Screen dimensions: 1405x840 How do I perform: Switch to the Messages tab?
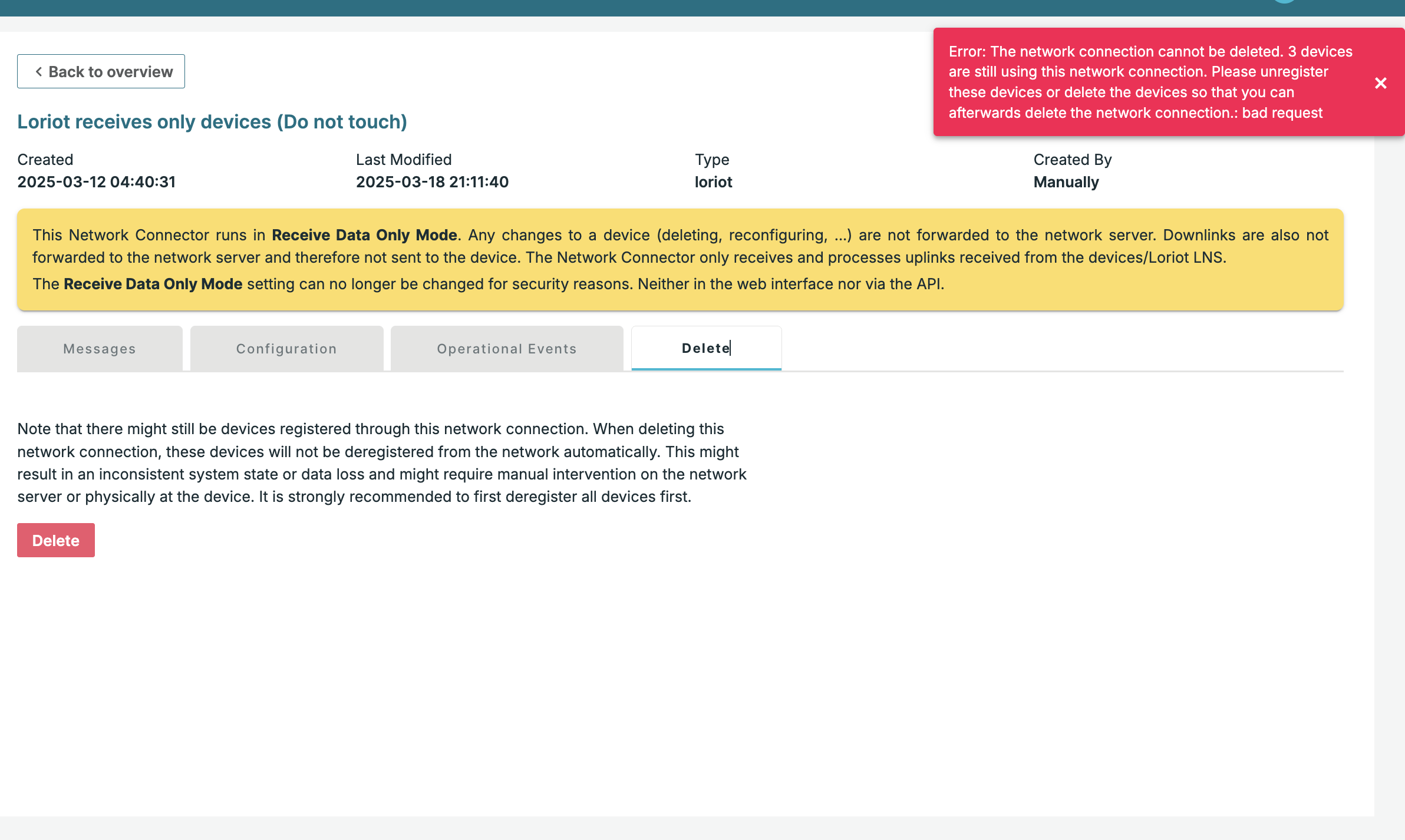click(x=100, y=349)
